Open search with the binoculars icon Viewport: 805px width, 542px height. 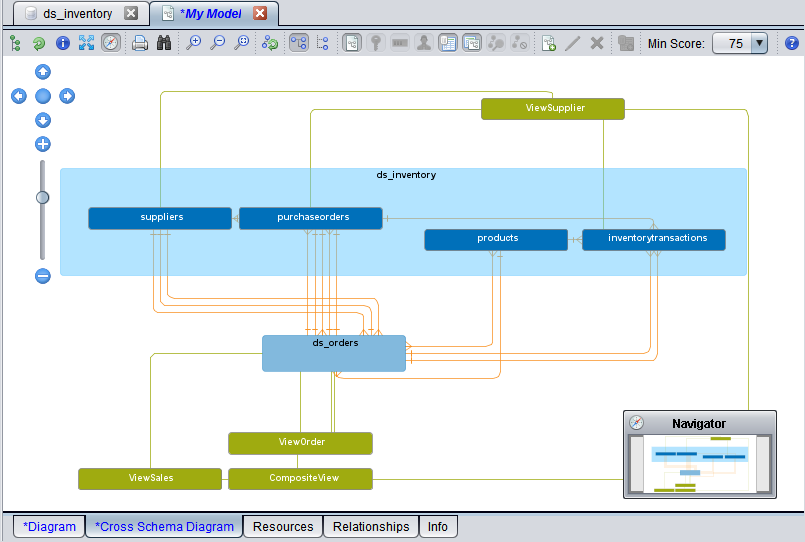tap(163, 43)
